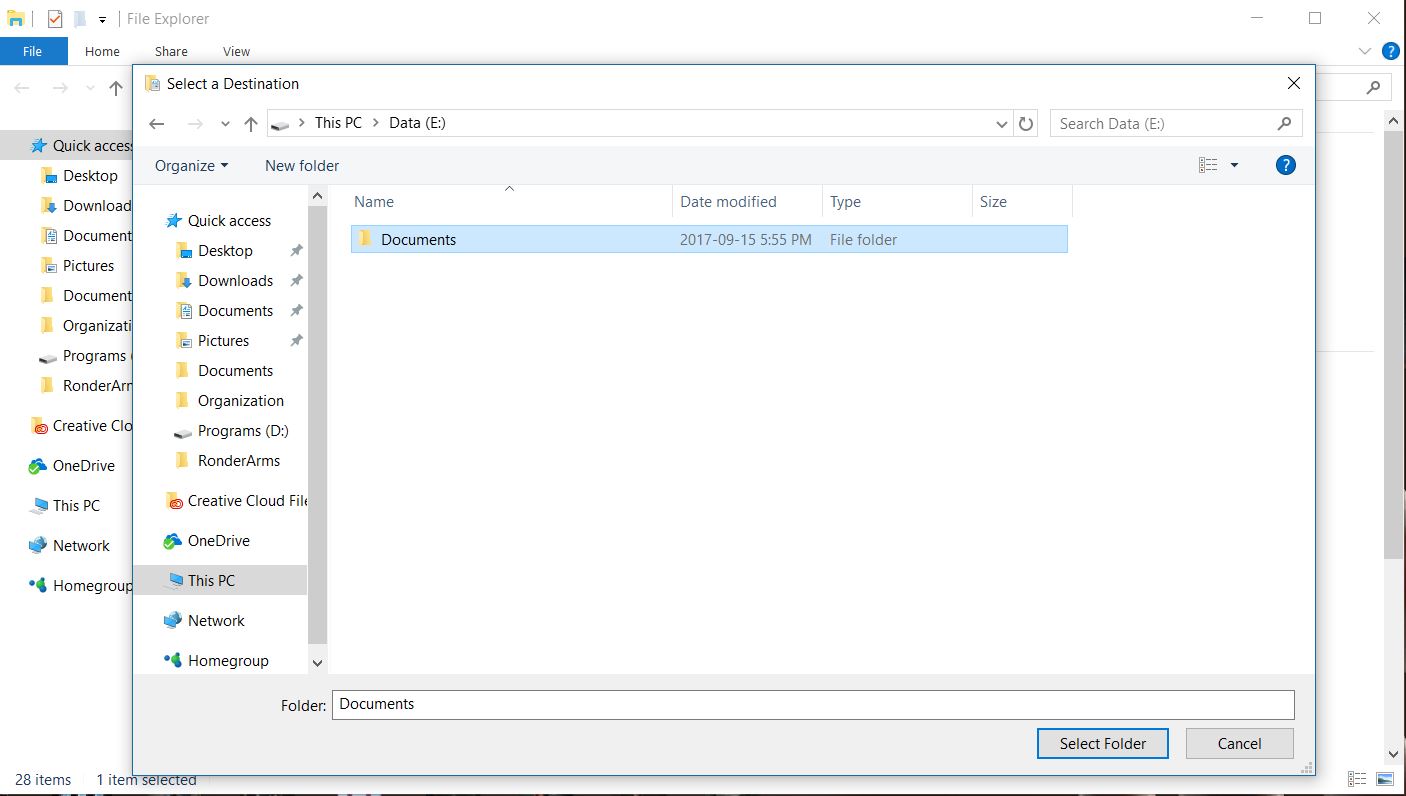Open the address bar dropdown arrow

pos(1001,123)
